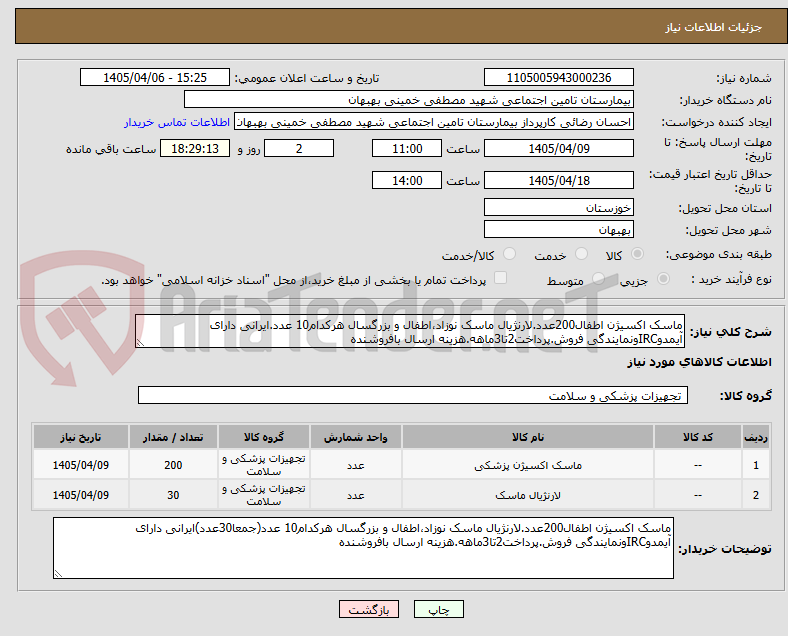
Task: Click the price validity date 1405/04/18 field
Action: coord(559,180)
